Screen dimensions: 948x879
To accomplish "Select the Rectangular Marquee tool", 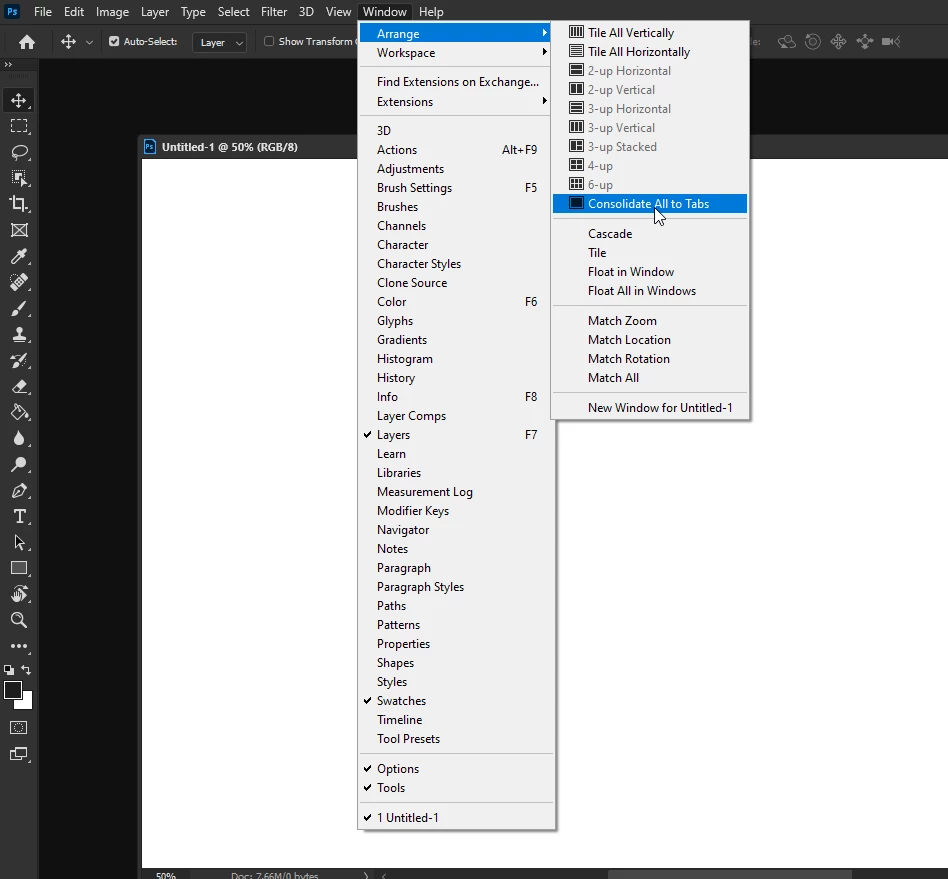I will click(19, 126).
